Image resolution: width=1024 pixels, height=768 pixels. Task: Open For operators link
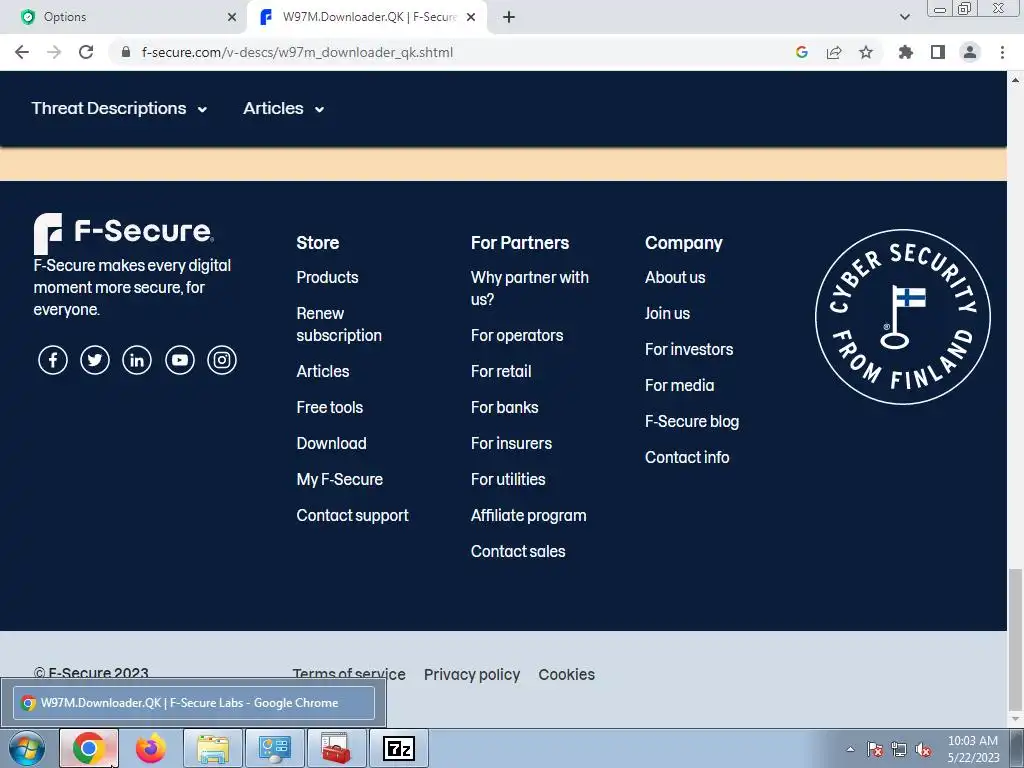517,336
